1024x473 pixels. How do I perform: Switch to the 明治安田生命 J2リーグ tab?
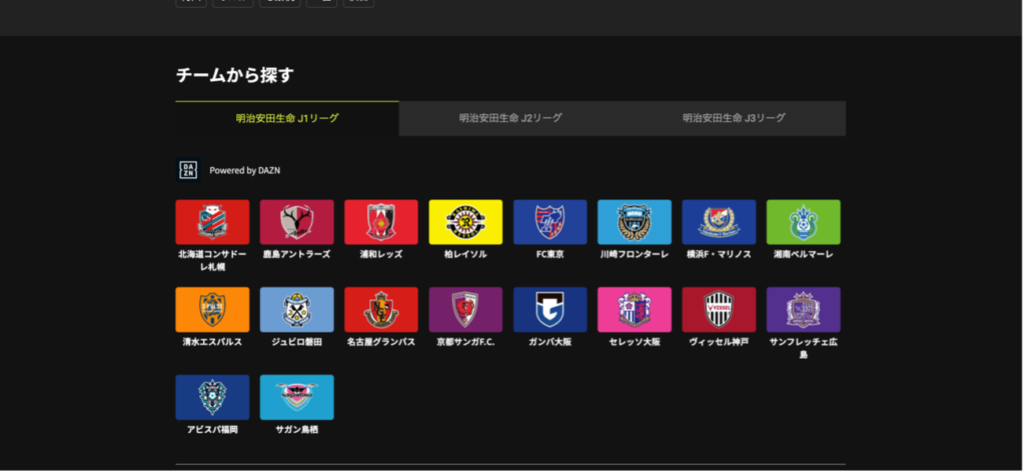pyautogui.click(x=510, y=118)
